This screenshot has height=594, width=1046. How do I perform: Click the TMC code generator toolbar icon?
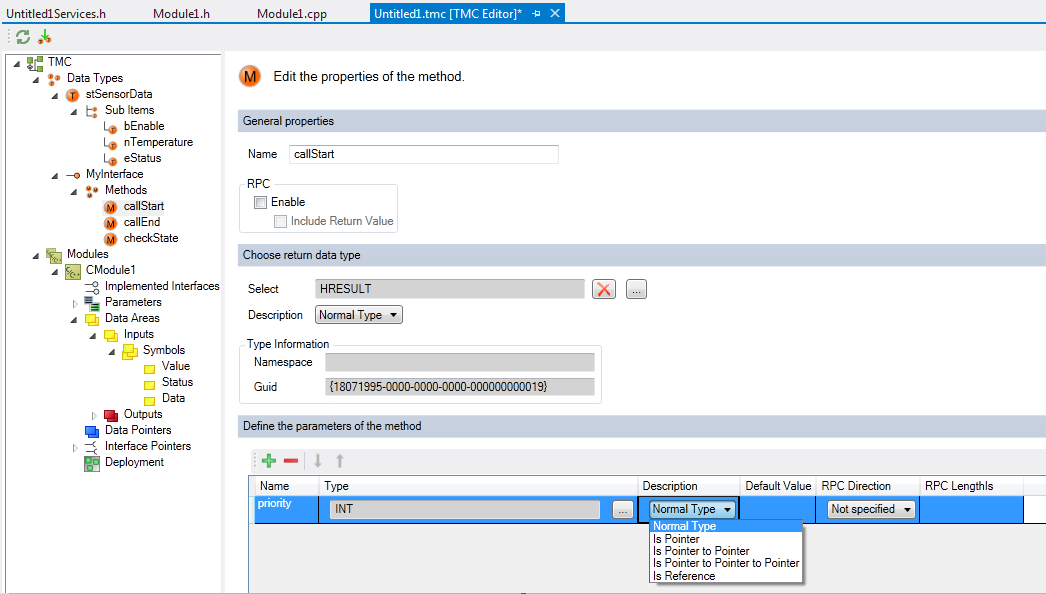[45, 37]
